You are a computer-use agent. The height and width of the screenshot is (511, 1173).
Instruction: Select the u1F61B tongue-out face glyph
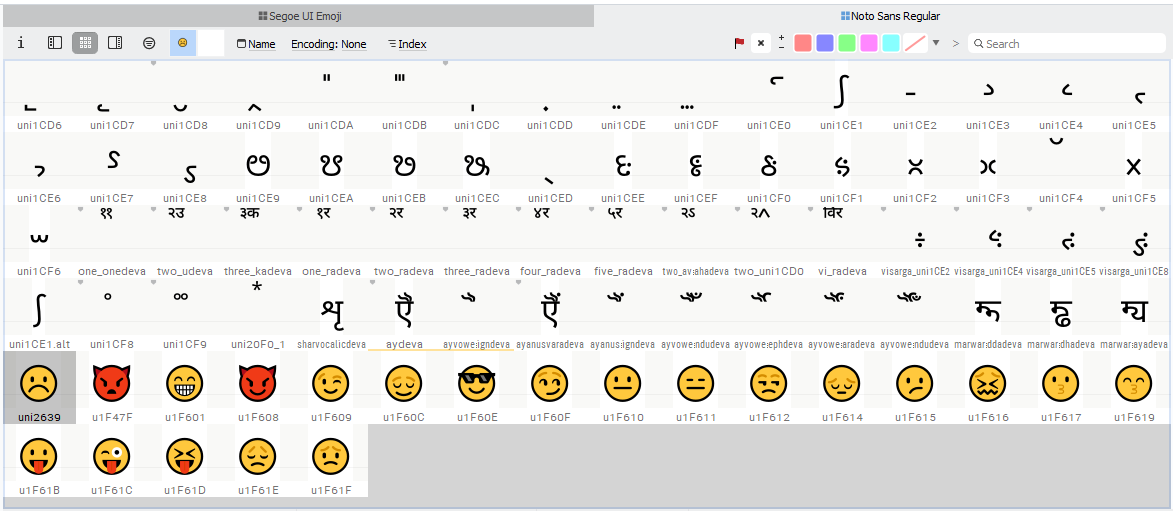[40, 460]
